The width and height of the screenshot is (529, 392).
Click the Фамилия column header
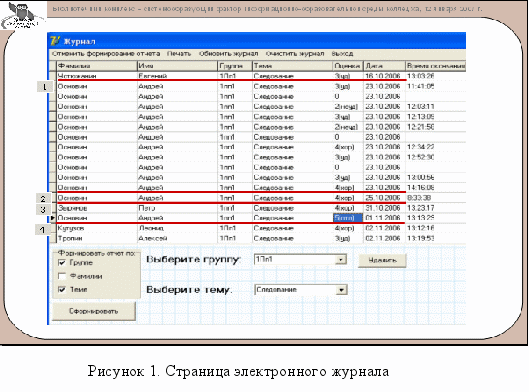97,66
